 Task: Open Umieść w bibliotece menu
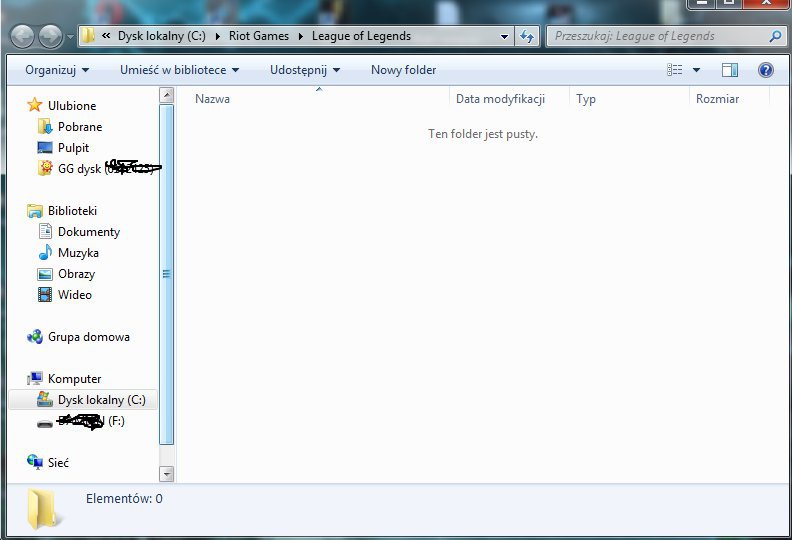click(x=179, y=70)
